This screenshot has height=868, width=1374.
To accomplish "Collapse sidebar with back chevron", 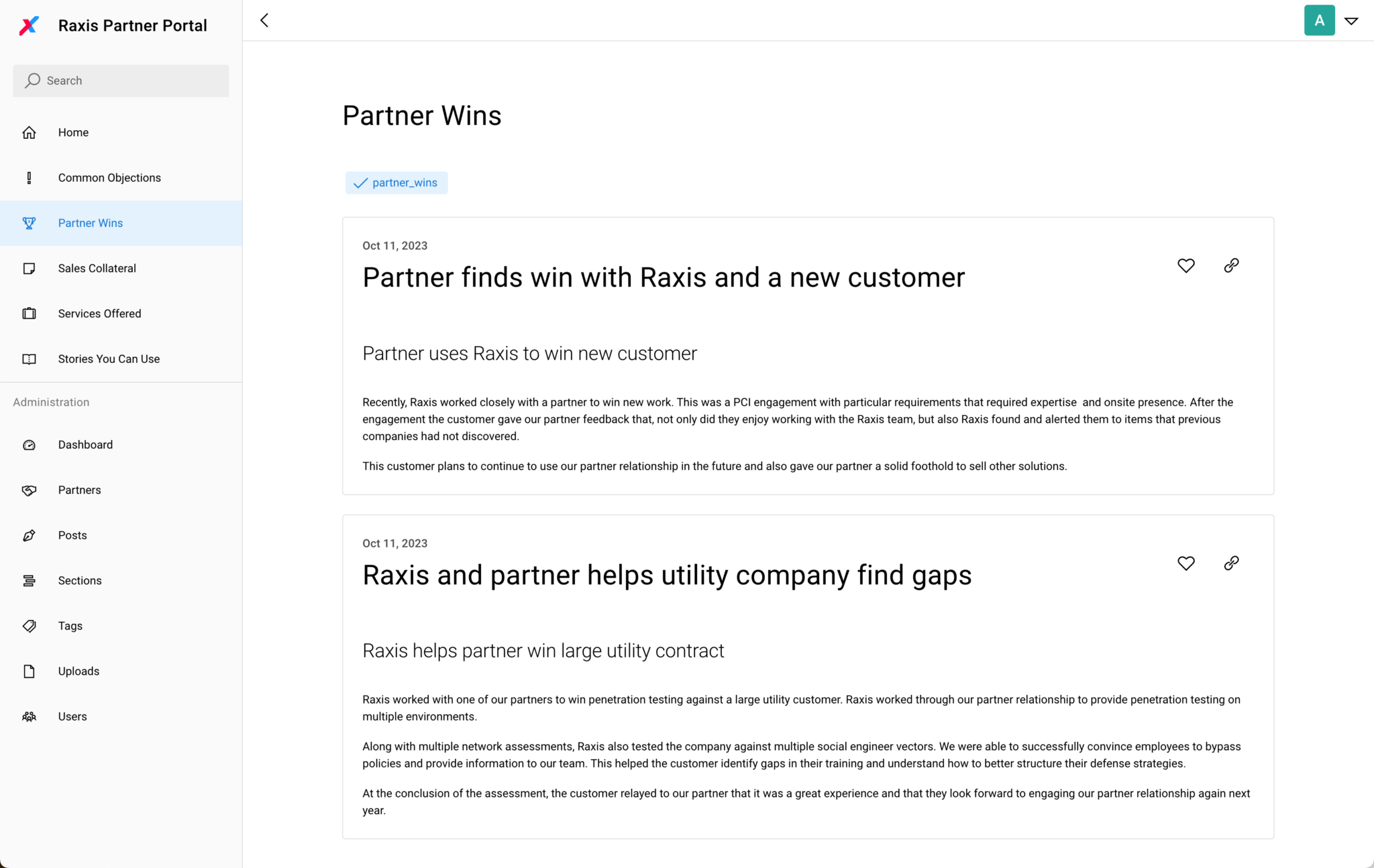I will click(x=264, y=20).
